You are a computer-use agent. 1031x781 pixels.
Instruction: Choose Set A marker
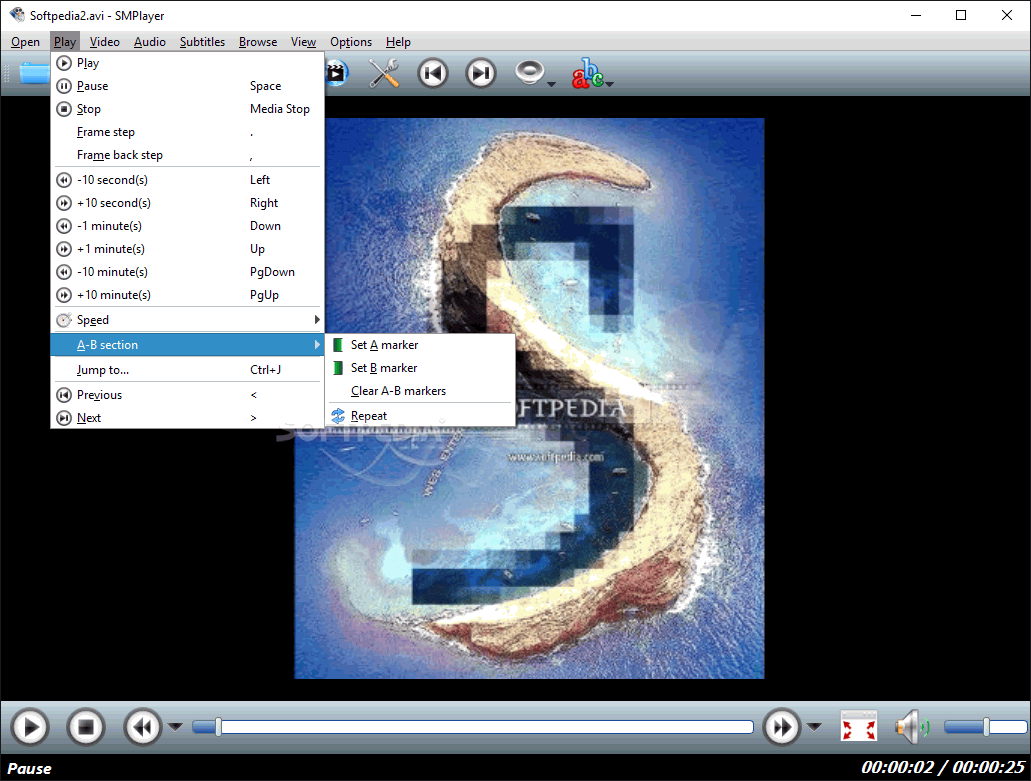tap(420, 345)
